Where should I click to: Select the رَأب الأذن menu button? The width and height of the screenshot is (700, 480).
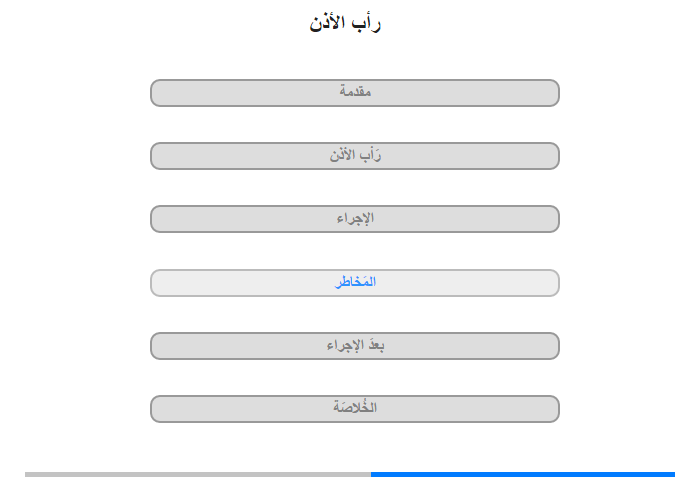tap(354, 156)
